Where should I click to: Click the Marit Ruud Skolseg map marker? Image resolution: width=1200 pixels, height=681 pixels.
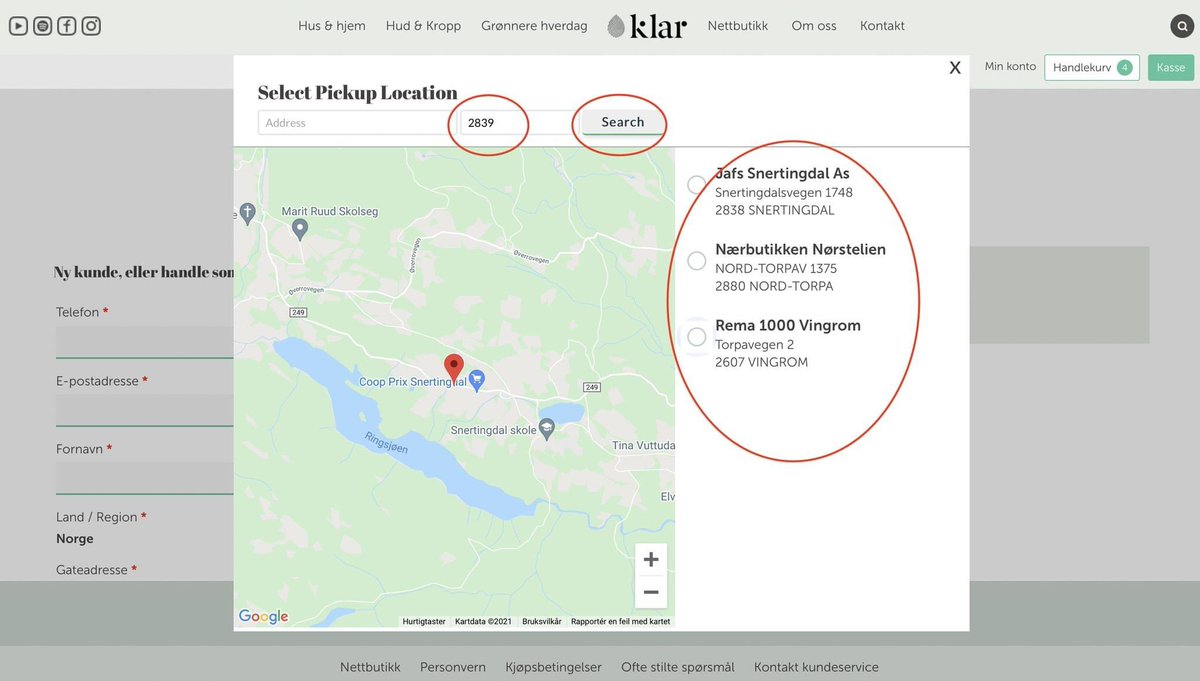[299, 229]
